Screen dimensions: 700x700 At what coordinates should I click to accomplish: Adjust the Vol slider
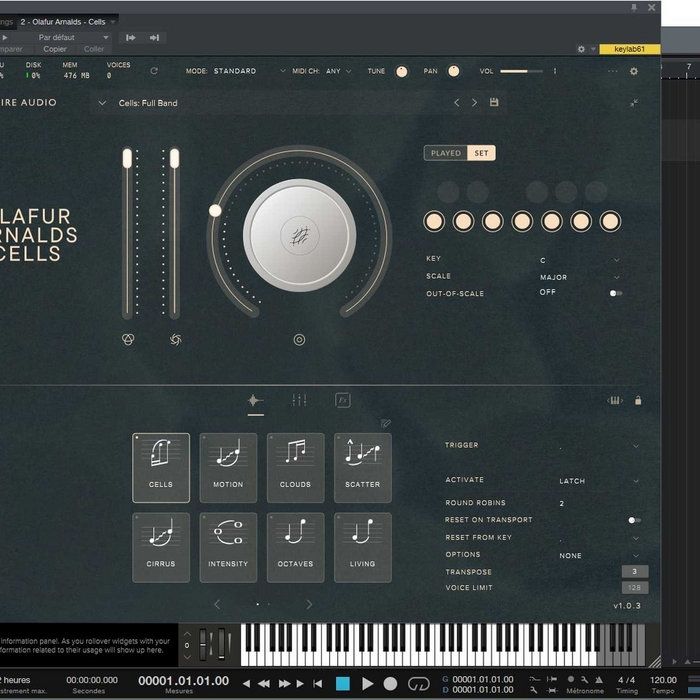pyautogui.click(x=521, y=71)
